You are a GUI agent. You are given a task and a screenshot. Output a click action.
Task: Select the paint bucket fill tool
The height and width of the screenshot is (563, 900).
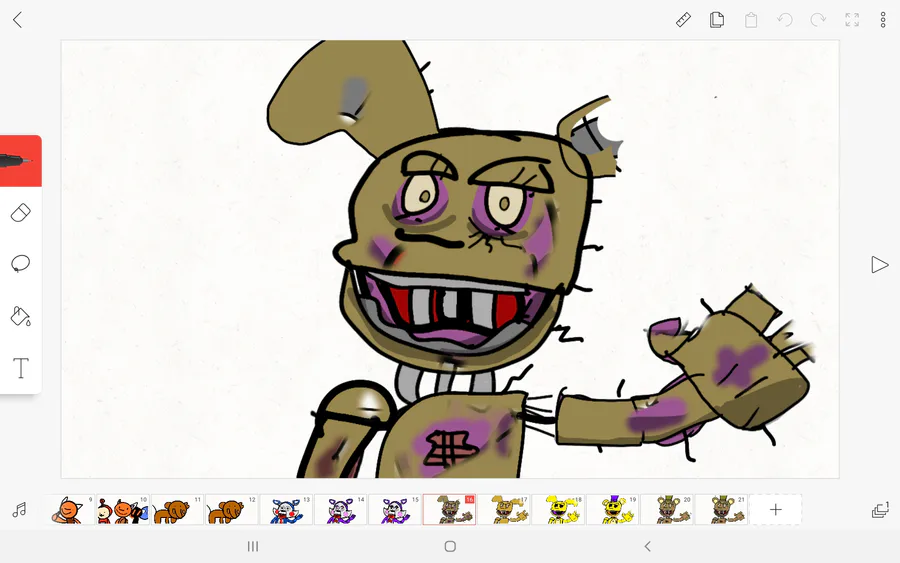tap(21, 316)
